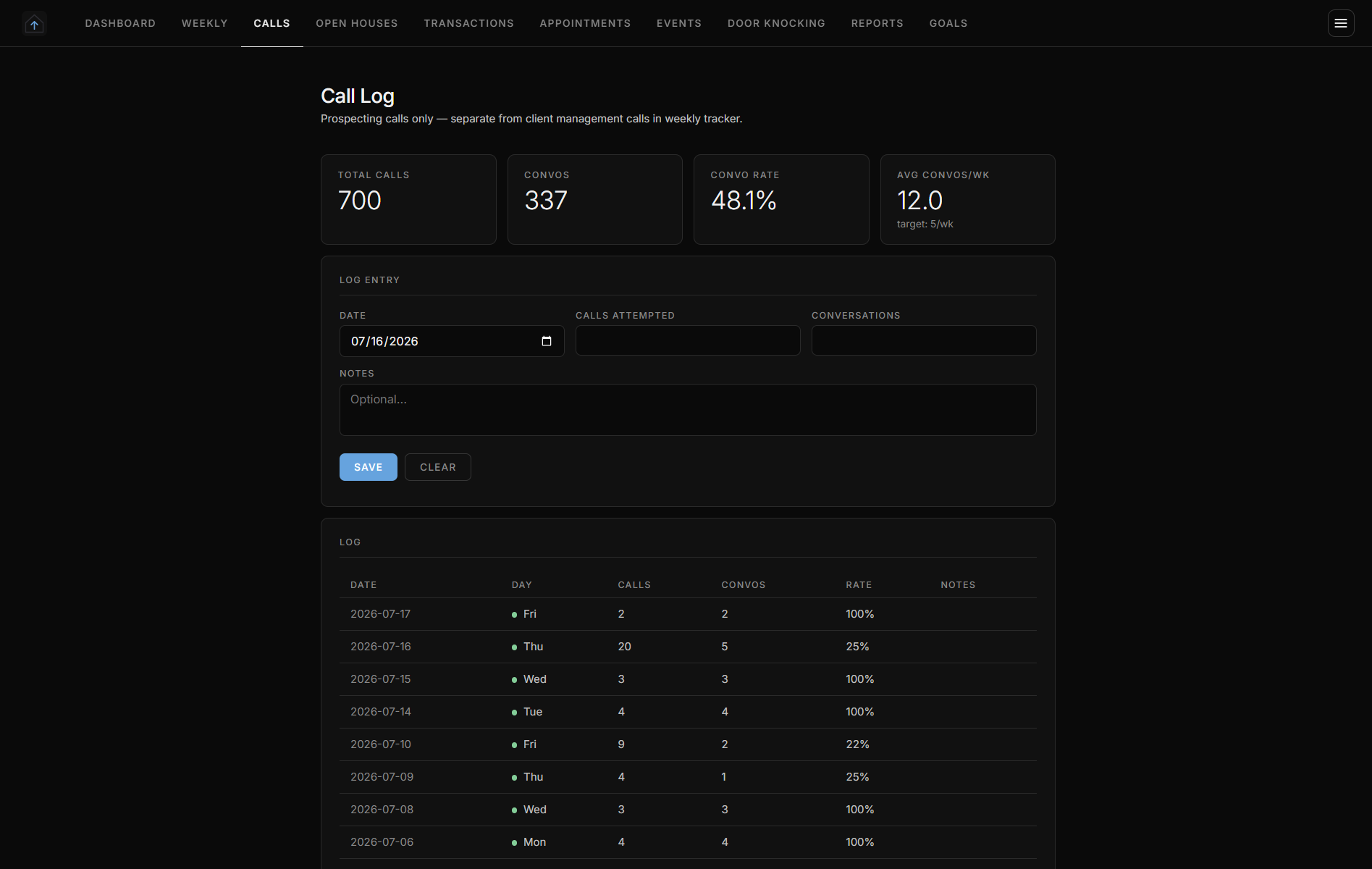Switch to the Events tab
Image resolution: width=1372 pixels, height=869 pixels.
tap(679, 23)
